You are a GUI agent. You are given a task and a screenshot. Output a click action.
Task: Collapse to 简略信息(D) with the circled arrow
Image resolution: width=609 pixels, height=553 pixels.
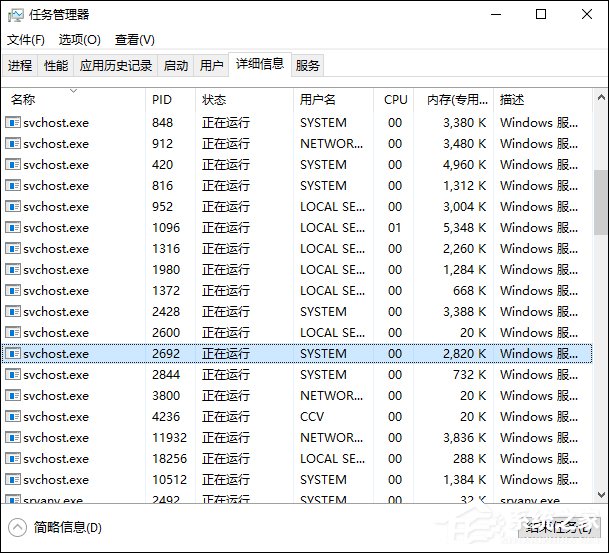pos(17,527)
